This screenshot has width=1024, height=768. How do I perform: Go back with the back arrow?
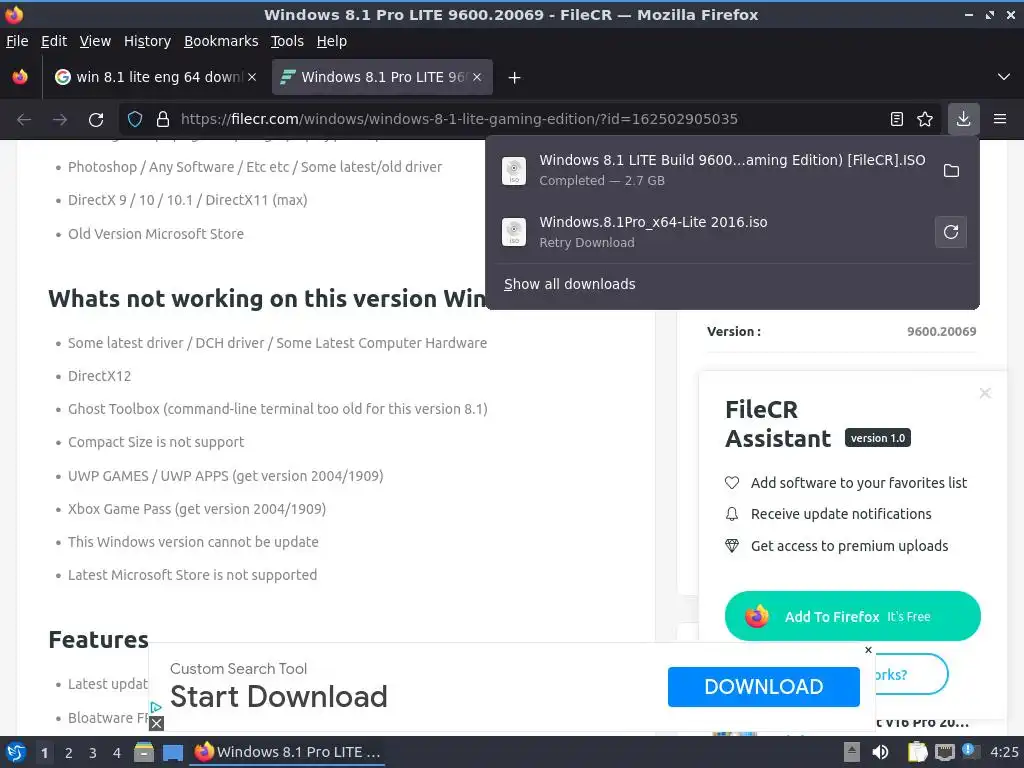pos(24,119)
